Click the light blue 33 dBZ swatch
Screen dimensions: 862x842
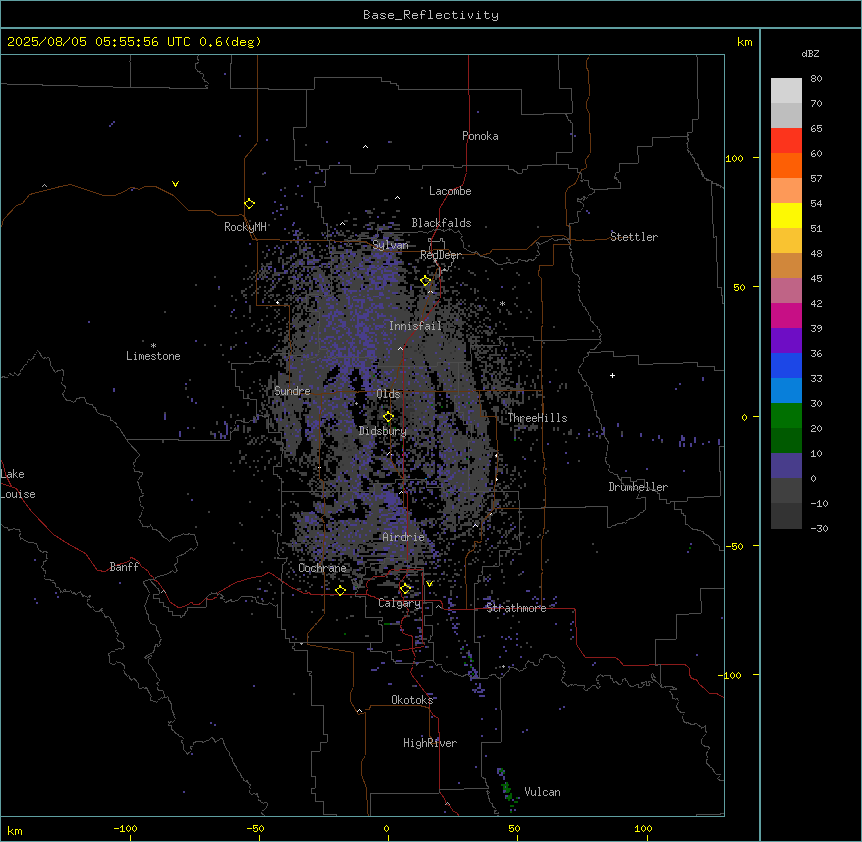pos(786,390)
